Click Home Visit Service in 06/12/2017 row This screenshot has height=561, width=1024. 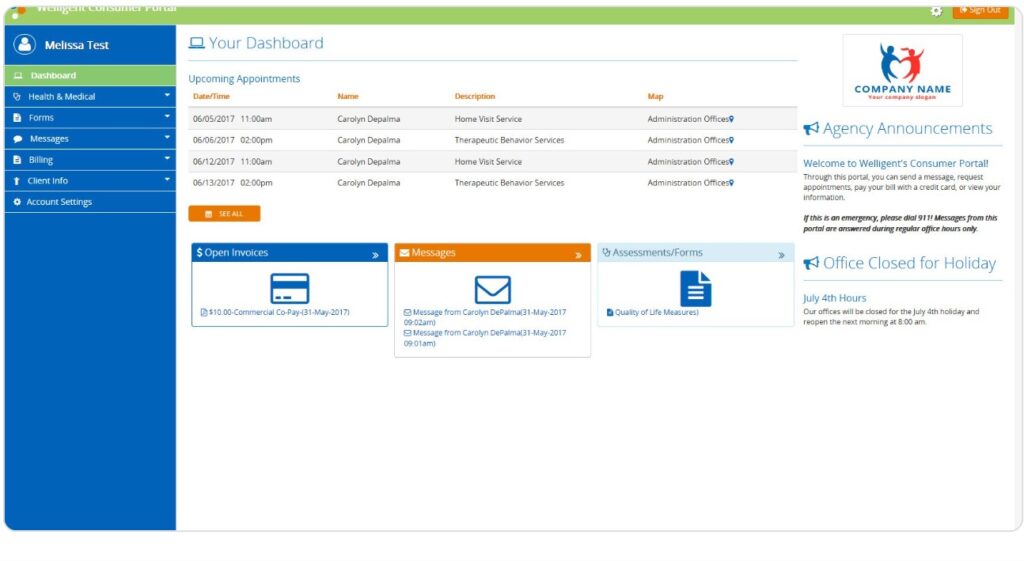[x=488, y=161]
